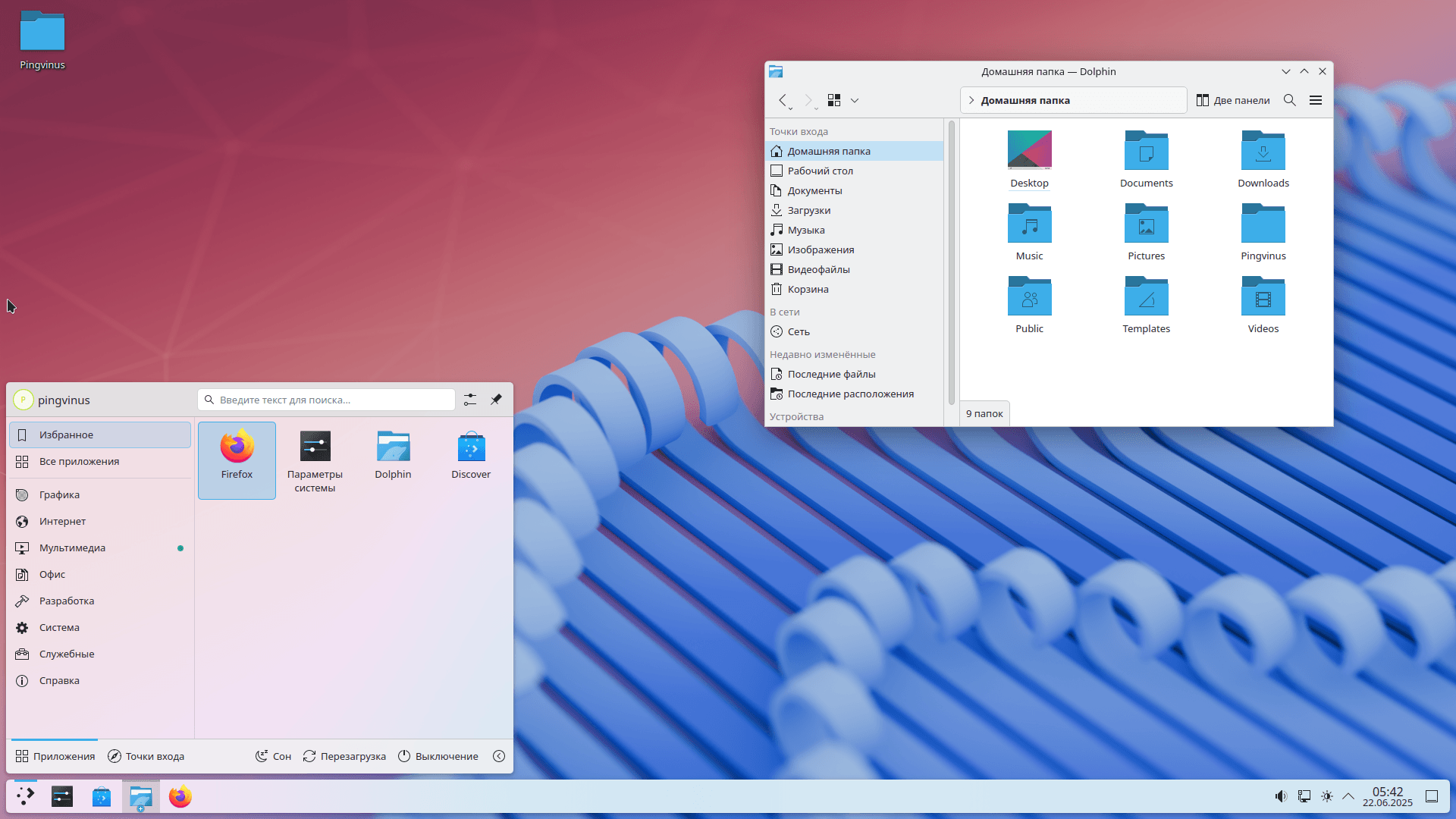Viewport: 1456px width, 819px height.
Task: Click Сон sleep button
Action: tap(273, 756)
